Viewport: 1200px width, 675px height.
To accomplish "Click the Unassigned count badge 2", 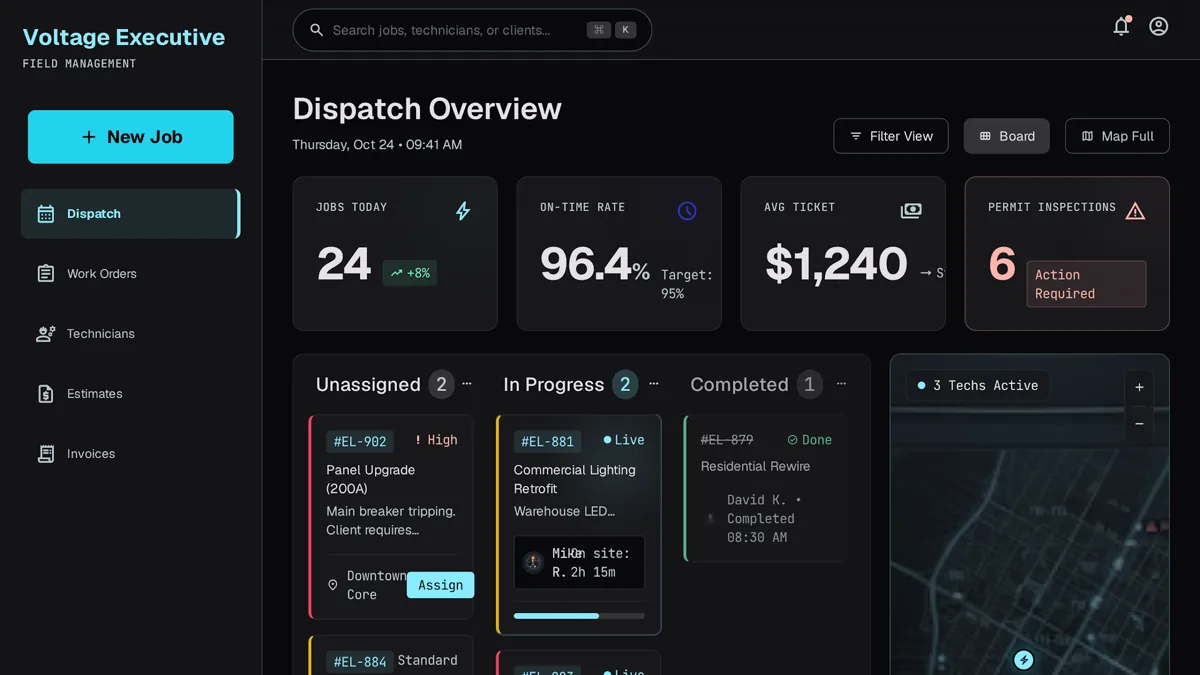I will (x=441, y=384).
